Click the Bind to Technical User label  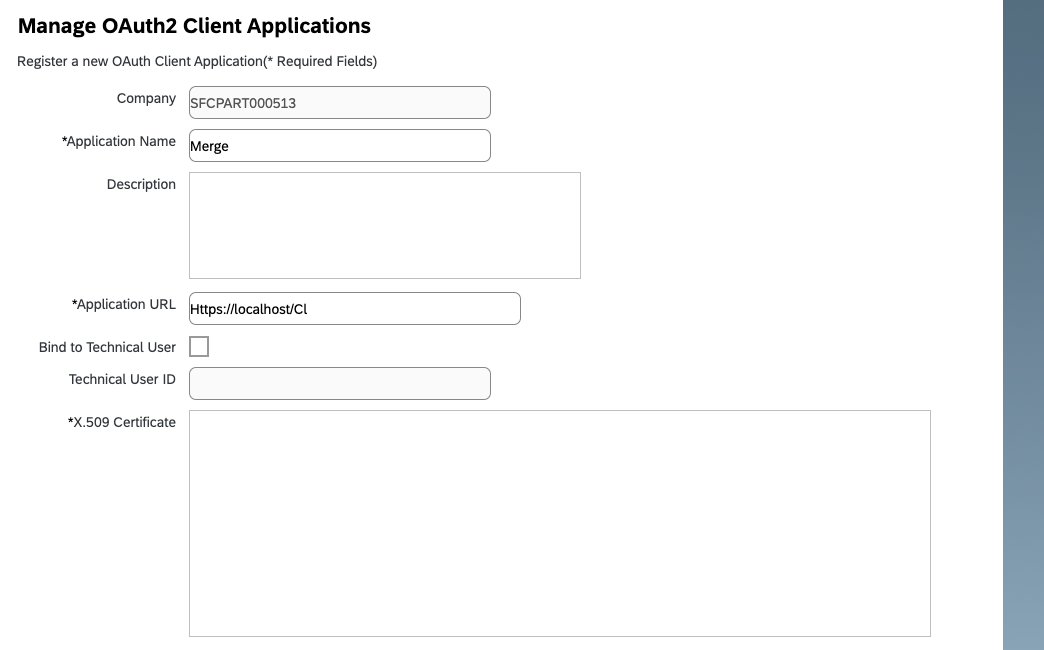point(107,348)
